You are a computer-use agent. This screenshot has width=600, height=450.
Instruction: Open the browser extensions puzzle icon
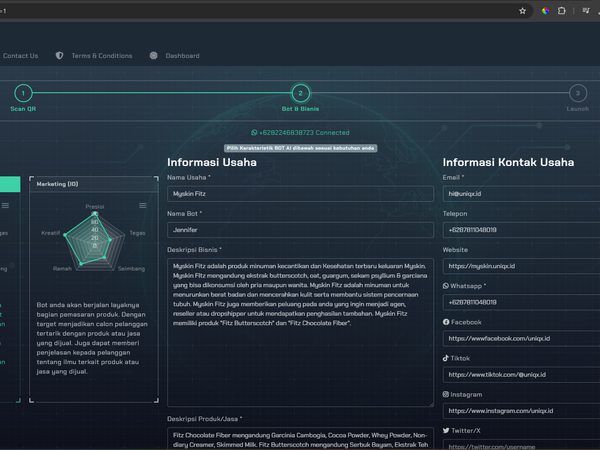click(x=561, y=11)
